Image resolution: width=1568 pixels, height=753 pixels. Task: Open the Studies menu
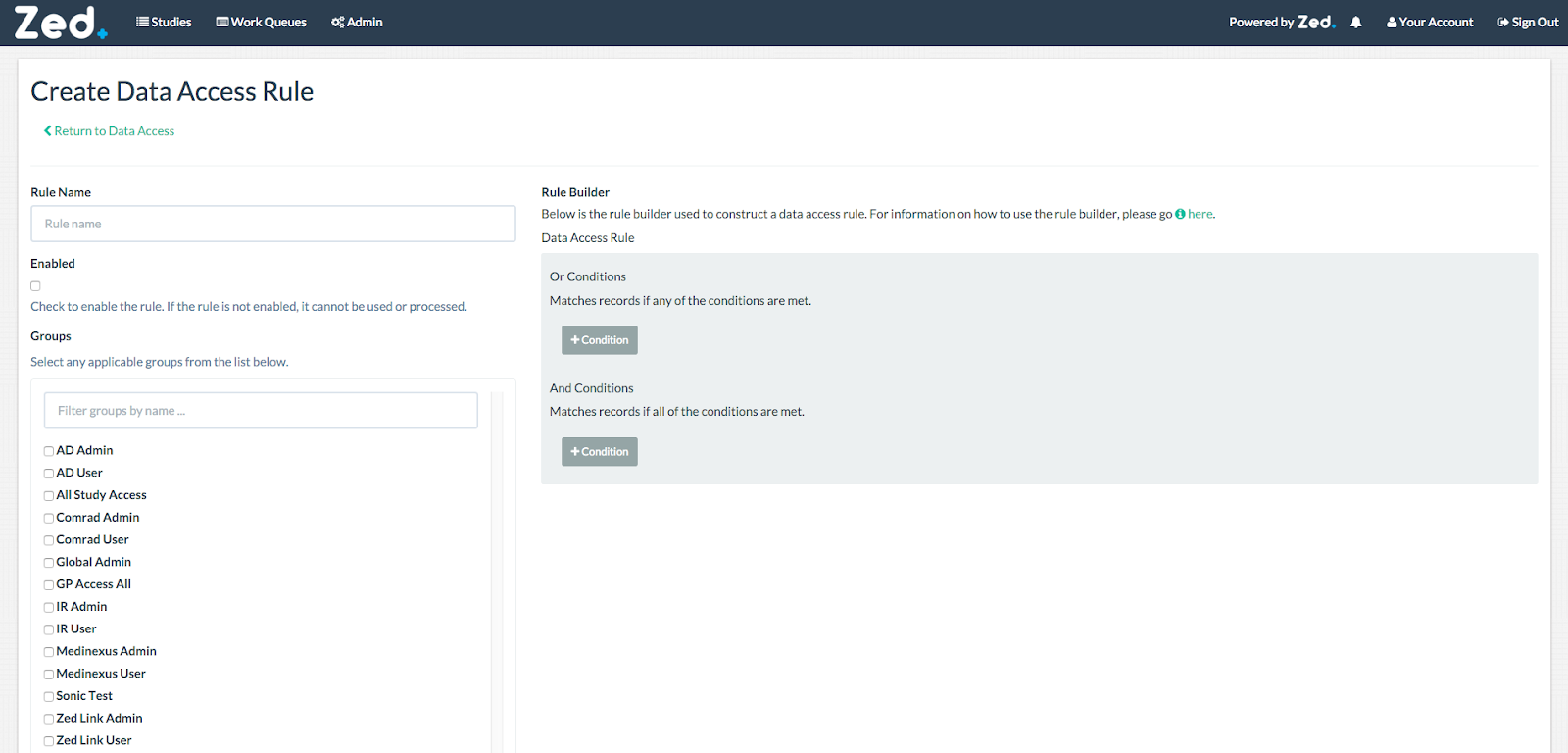point(164,22)
